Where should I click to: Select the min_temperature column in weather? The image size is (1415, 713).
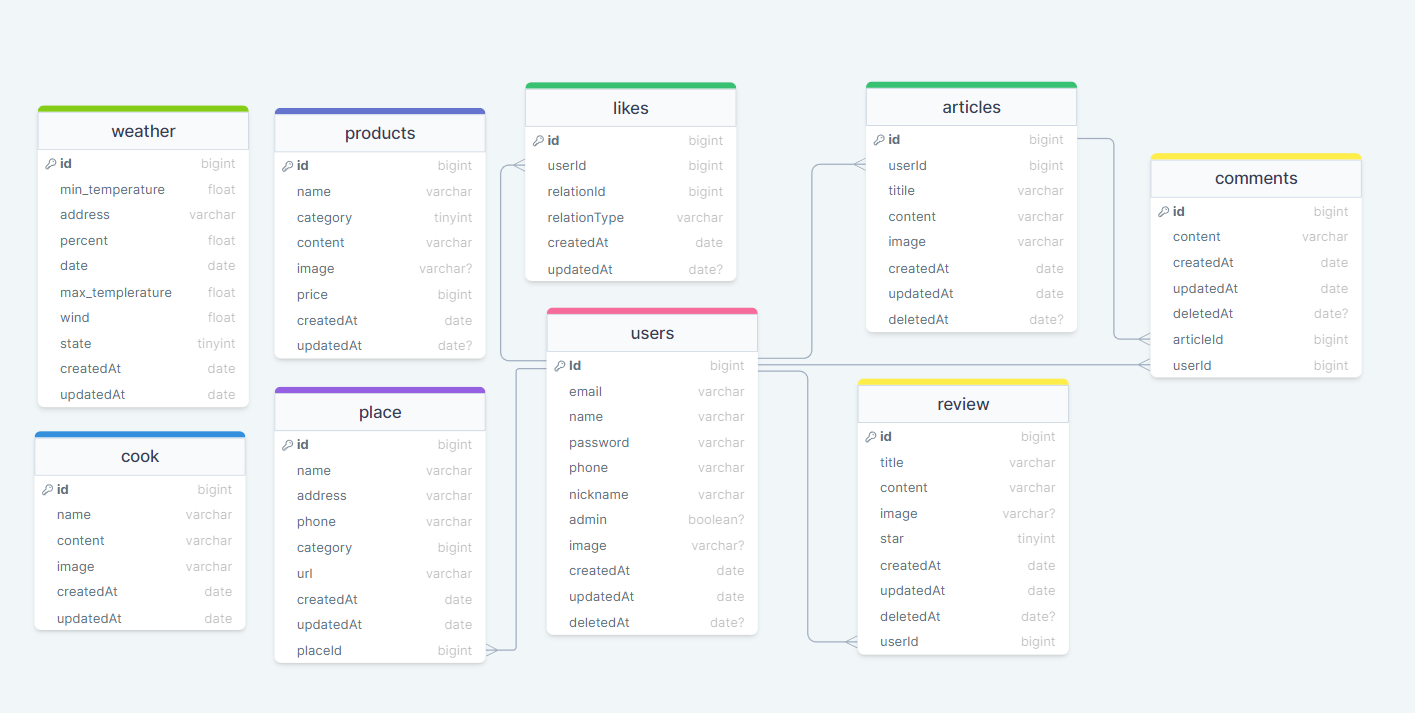click(x=143, y=189)
